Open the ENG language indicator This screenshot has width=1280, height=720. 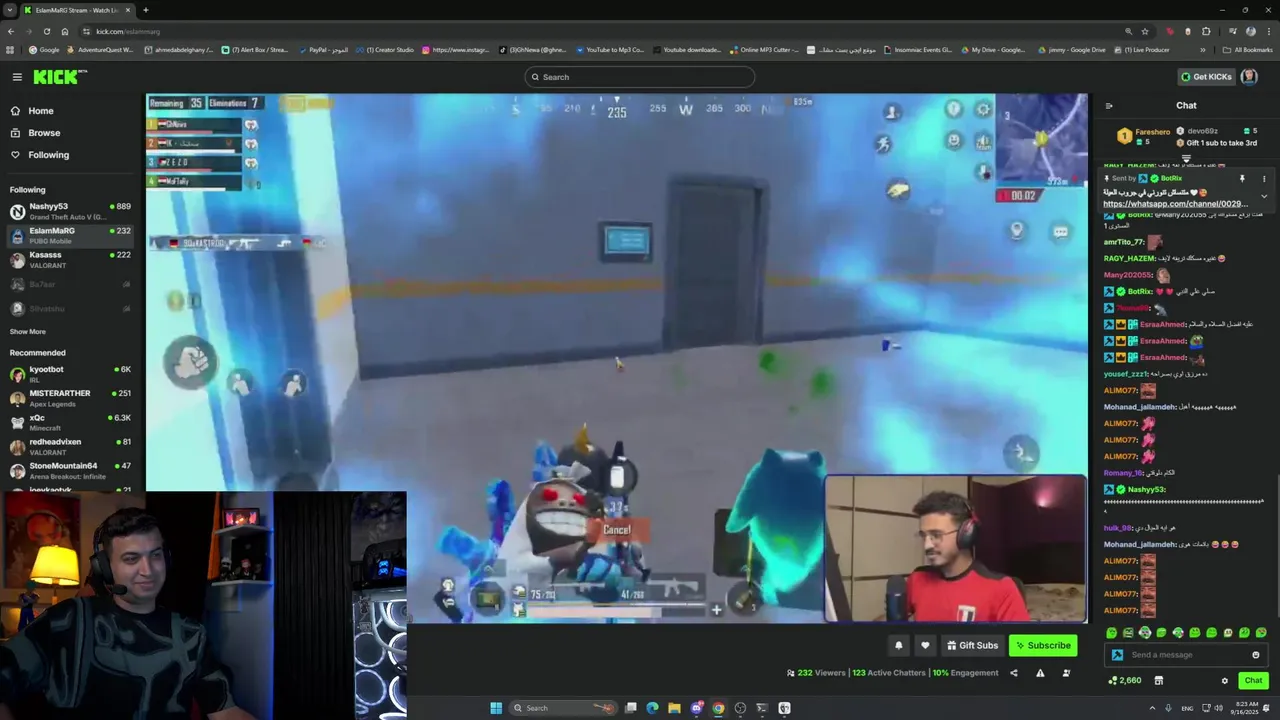pos(1187,708)
